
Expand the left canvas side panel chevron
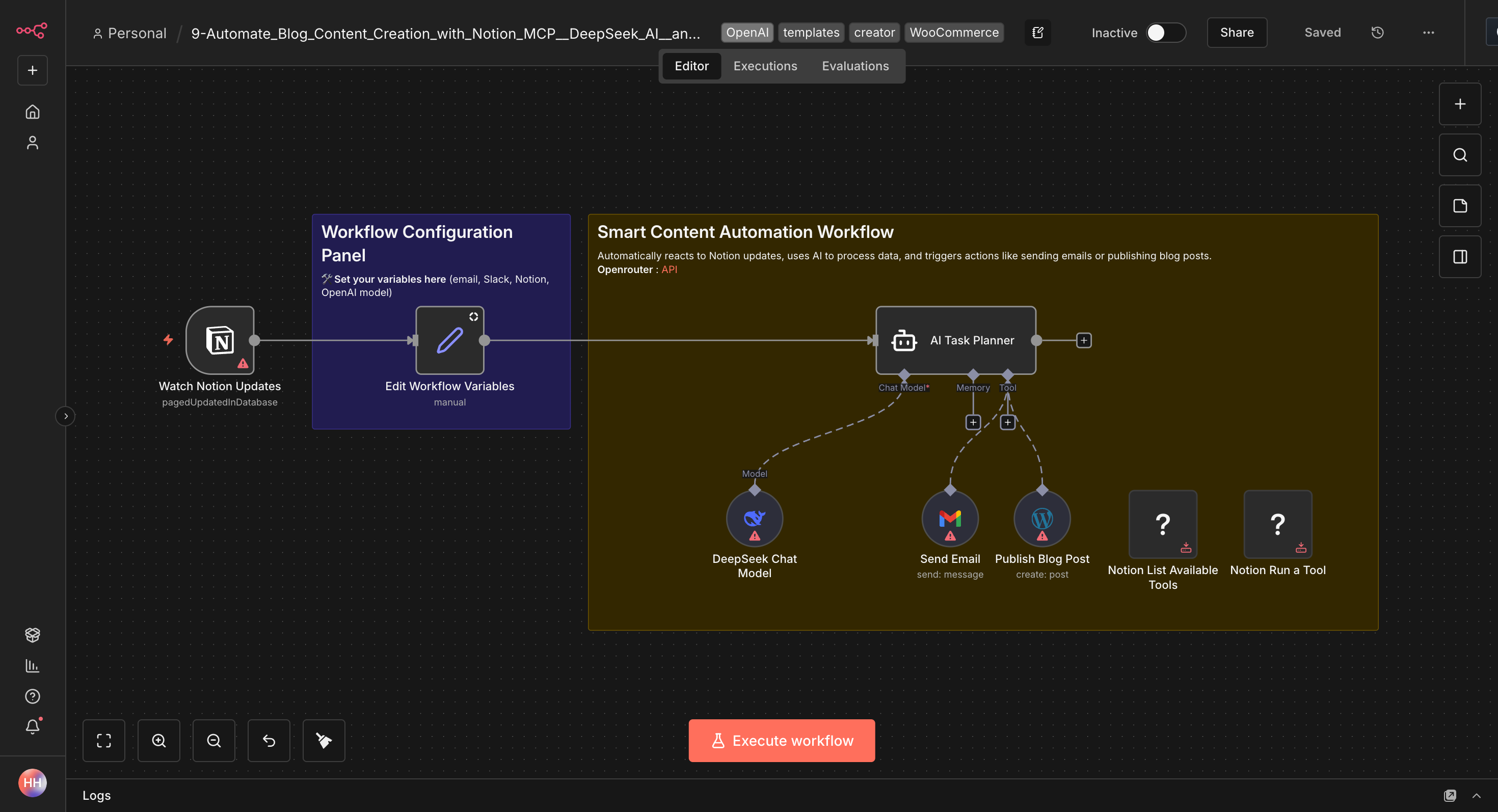(x=66, y=416)
